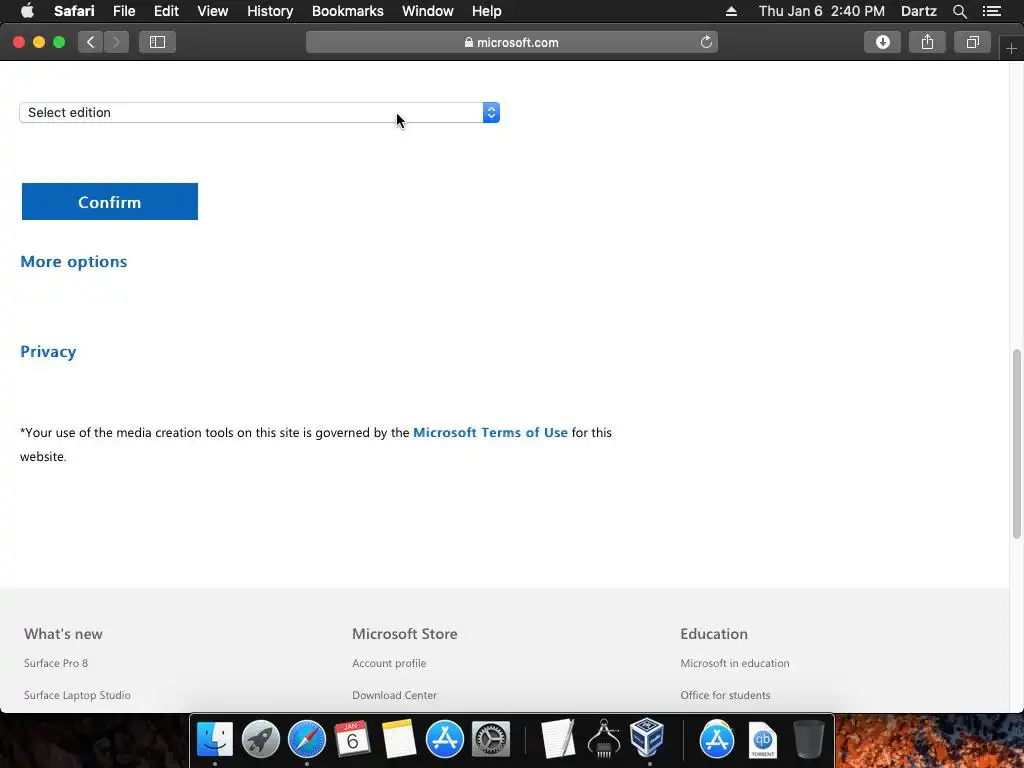Image resolution: width=1024 pixels, height=768 pixels.
Task: Click the Education footer heading
Action: coord(714,633)
